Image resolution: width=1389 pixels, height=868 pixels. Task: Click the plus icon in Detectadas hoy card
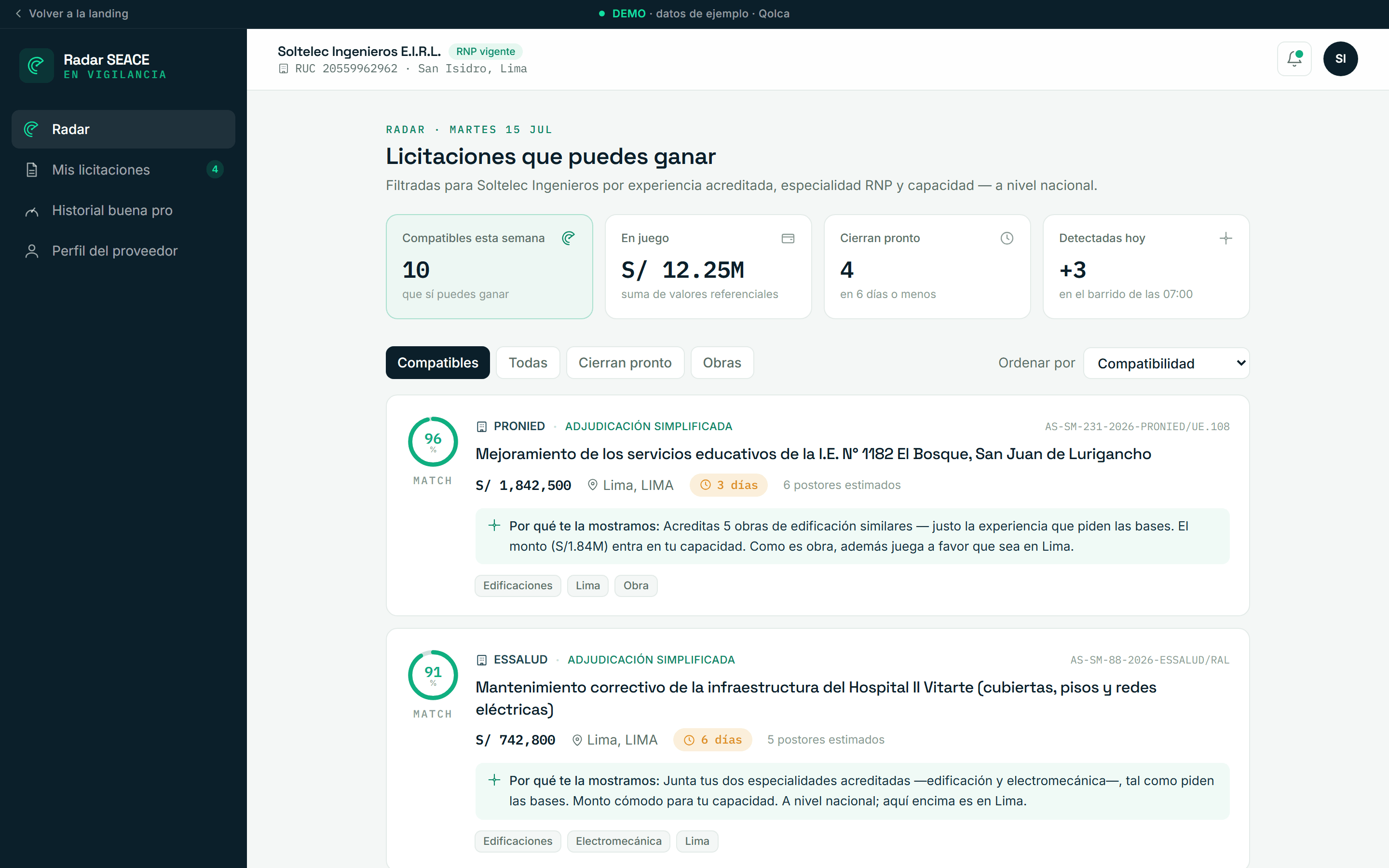click(x=1226, y=238)
